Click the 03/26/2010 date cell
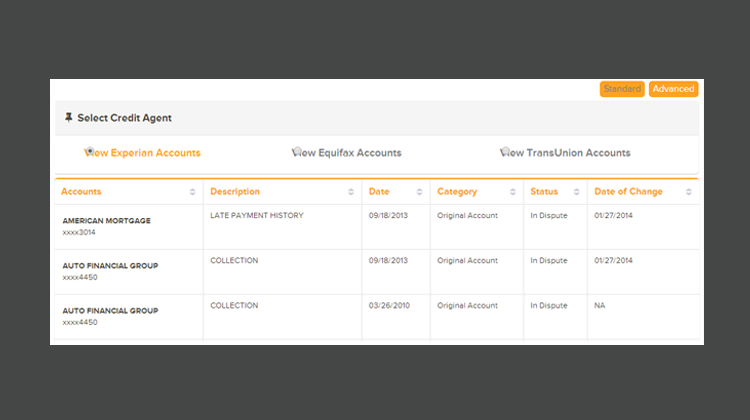 [x=388, y=306]
